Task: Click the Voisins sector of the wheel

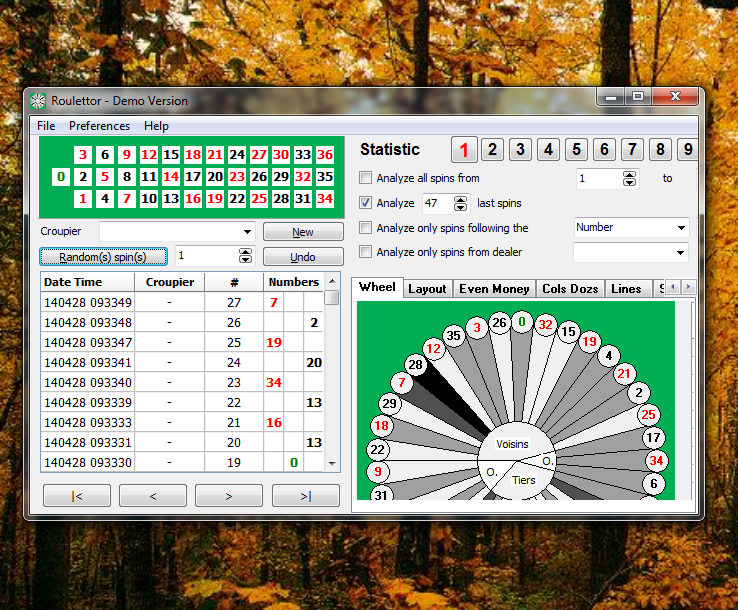Action: [513, 444]
